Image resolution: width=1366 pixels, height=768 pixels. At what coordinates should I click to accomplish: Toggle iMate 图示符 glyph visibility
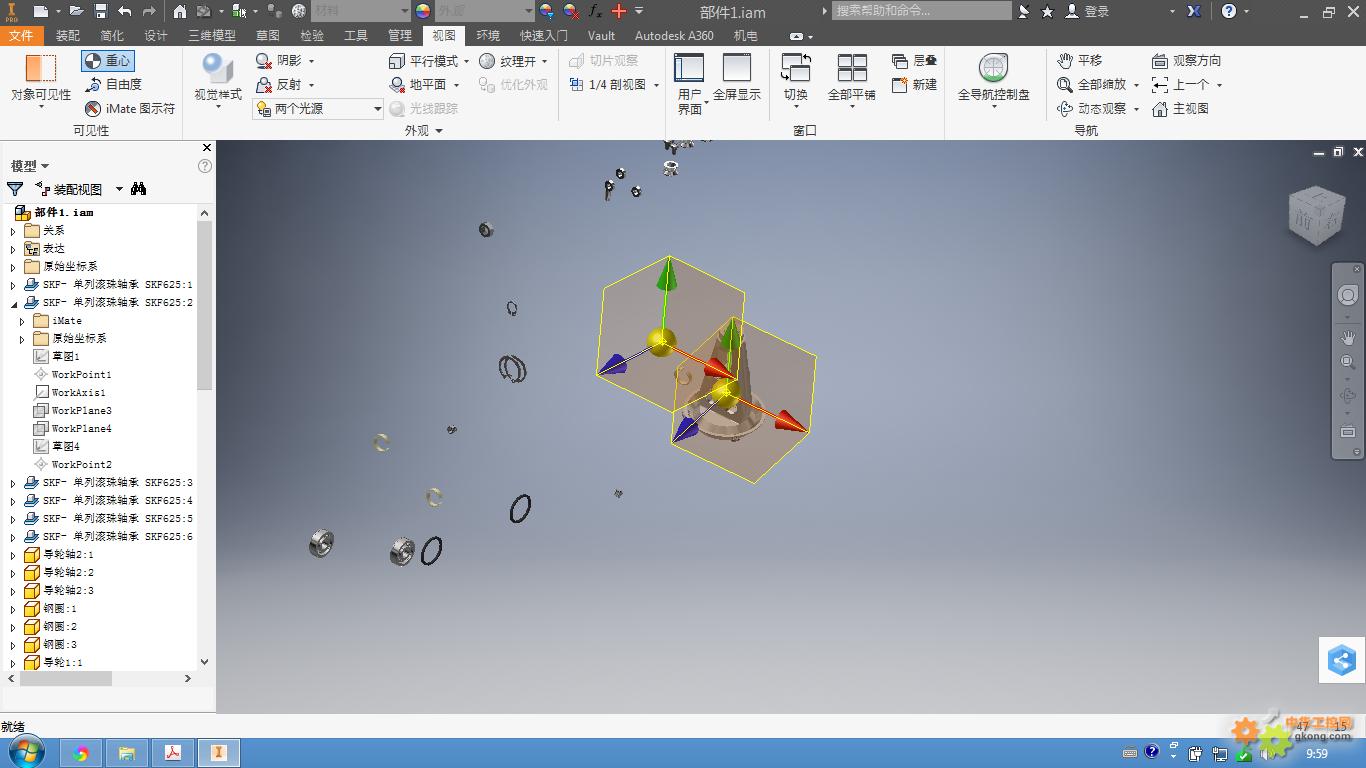(129, 108)
